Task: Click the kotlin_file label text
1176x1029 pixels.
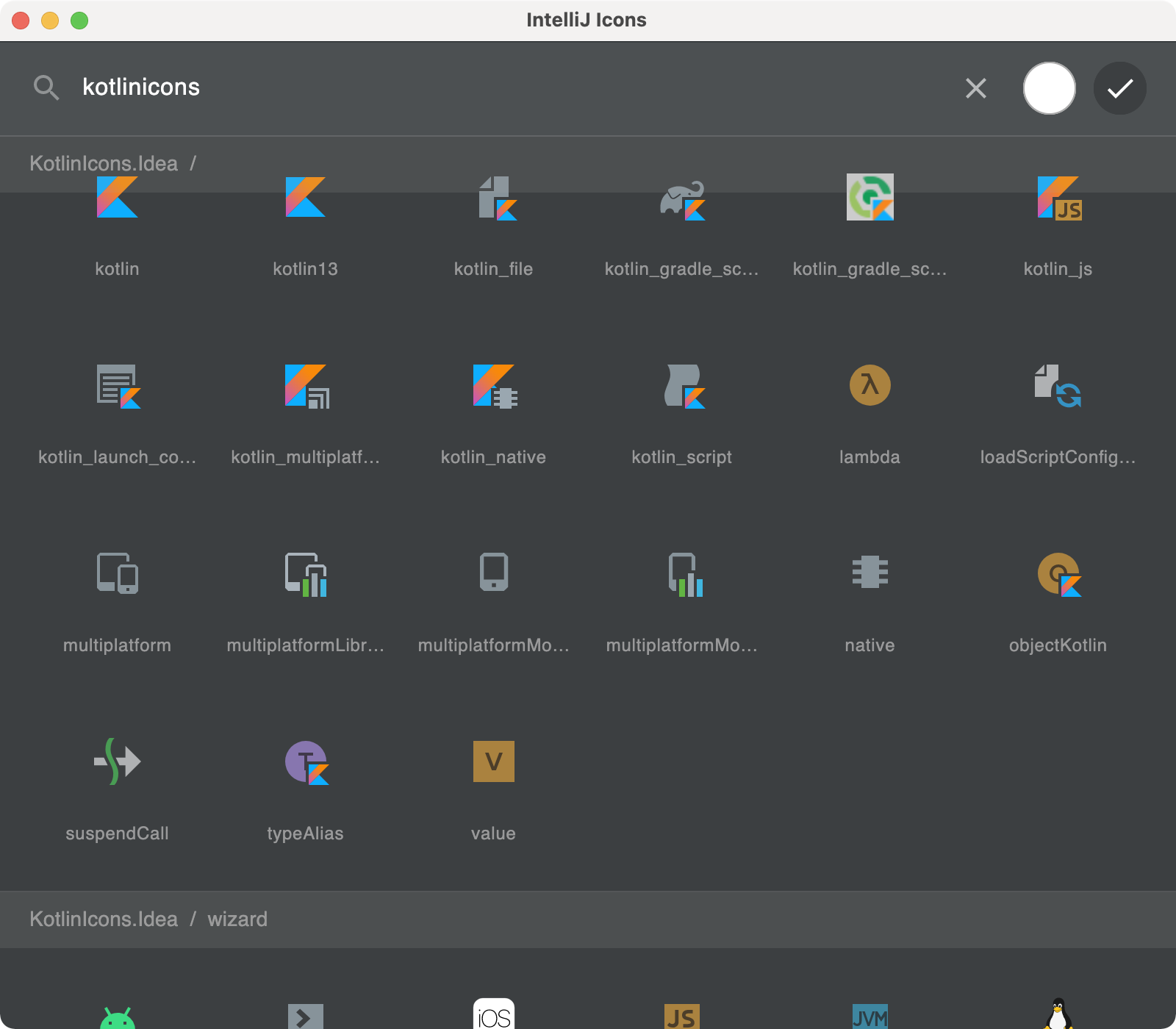Action: coord(493,269)
